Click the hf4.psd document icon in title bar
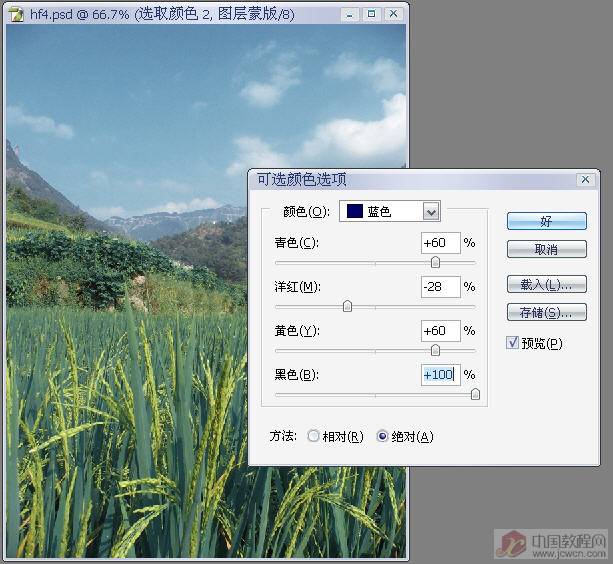The height and width of the screenshot is (564, 613). [16, 14]
